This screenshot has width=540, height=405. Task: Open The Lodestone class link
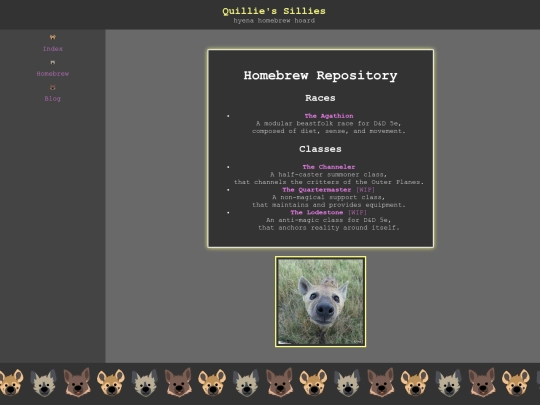[x=317, y=212]
